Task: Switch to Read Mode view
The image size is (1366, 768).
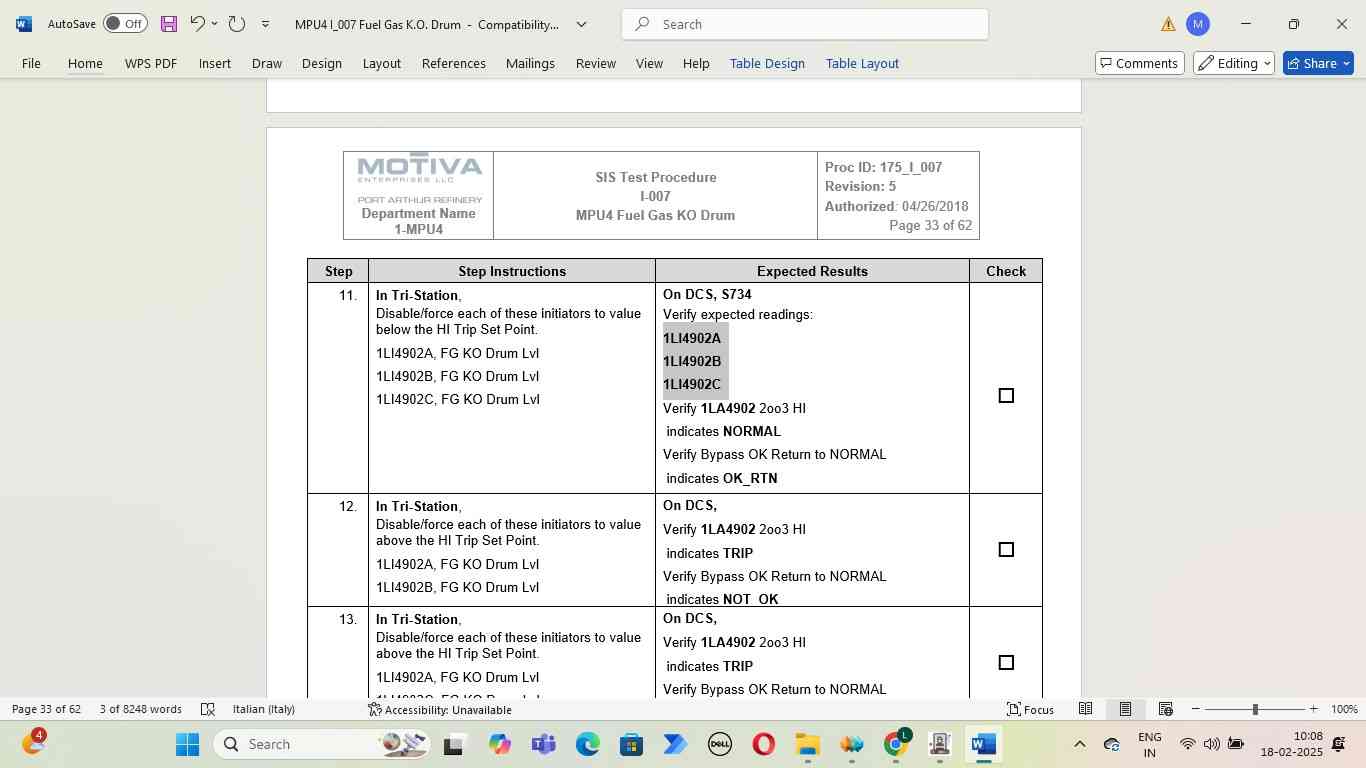Action: pos(1085,709)
